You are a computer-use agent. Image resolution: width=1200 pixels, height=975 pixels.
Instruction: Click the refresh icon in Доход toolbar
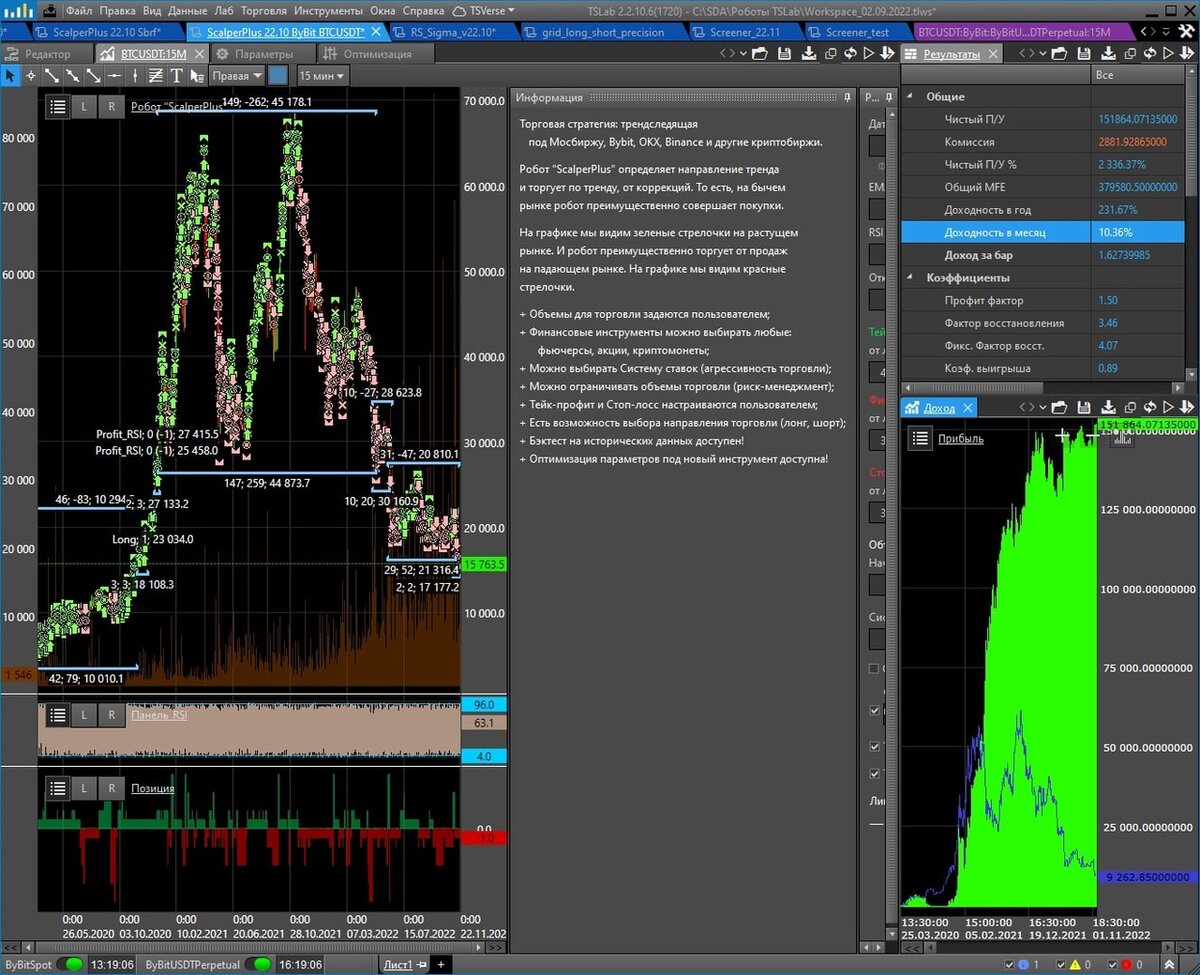(1150, 407)
